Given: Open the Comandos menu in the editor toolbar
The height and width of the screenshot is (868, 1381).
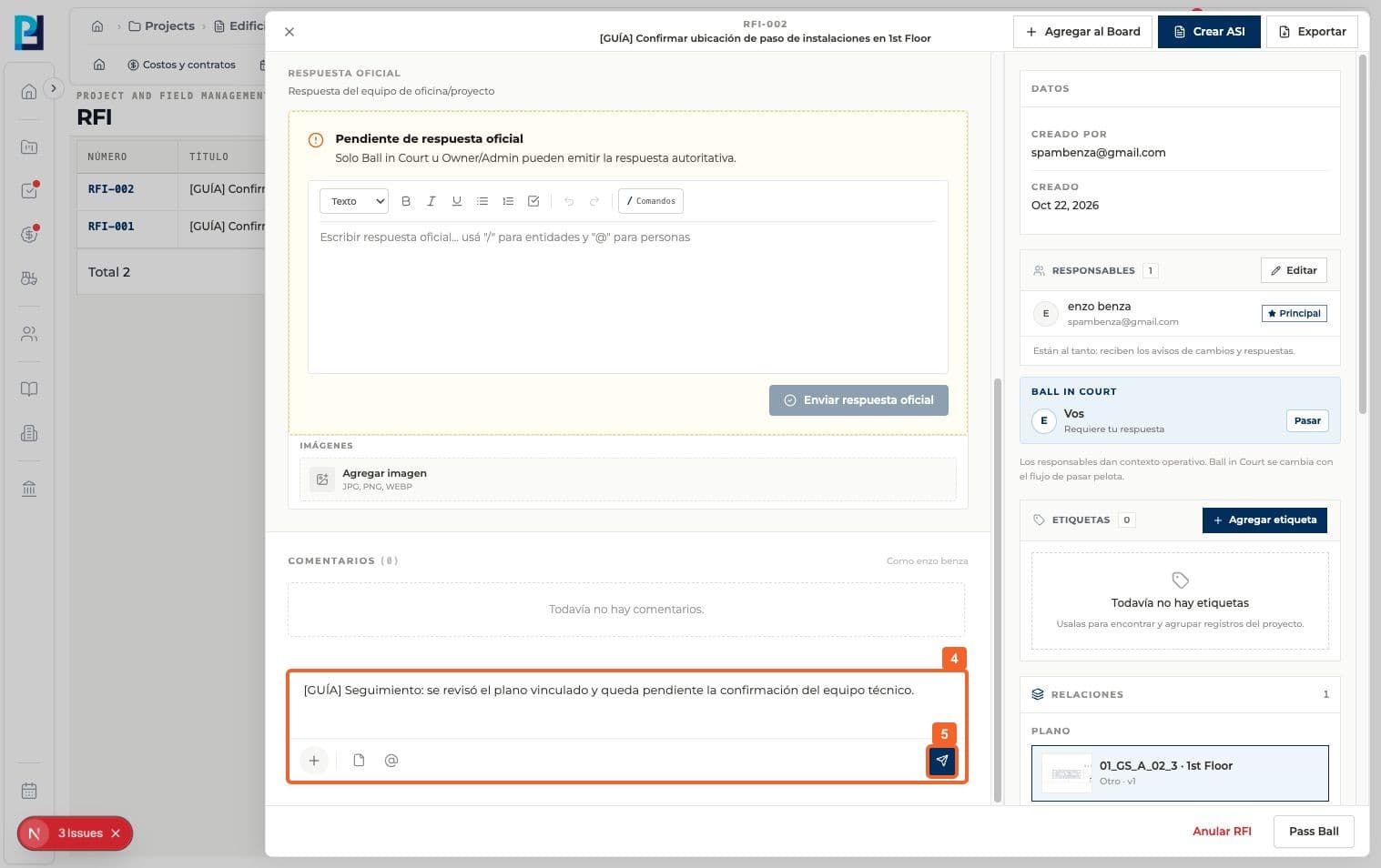Looking at the screenshot, I should [651, 201].
